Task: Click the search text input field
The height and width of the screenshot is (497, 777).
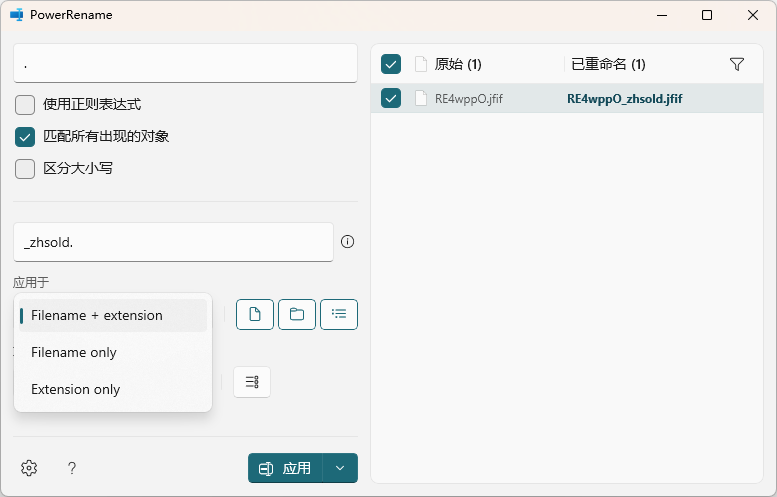Action: tap(185, 63)
